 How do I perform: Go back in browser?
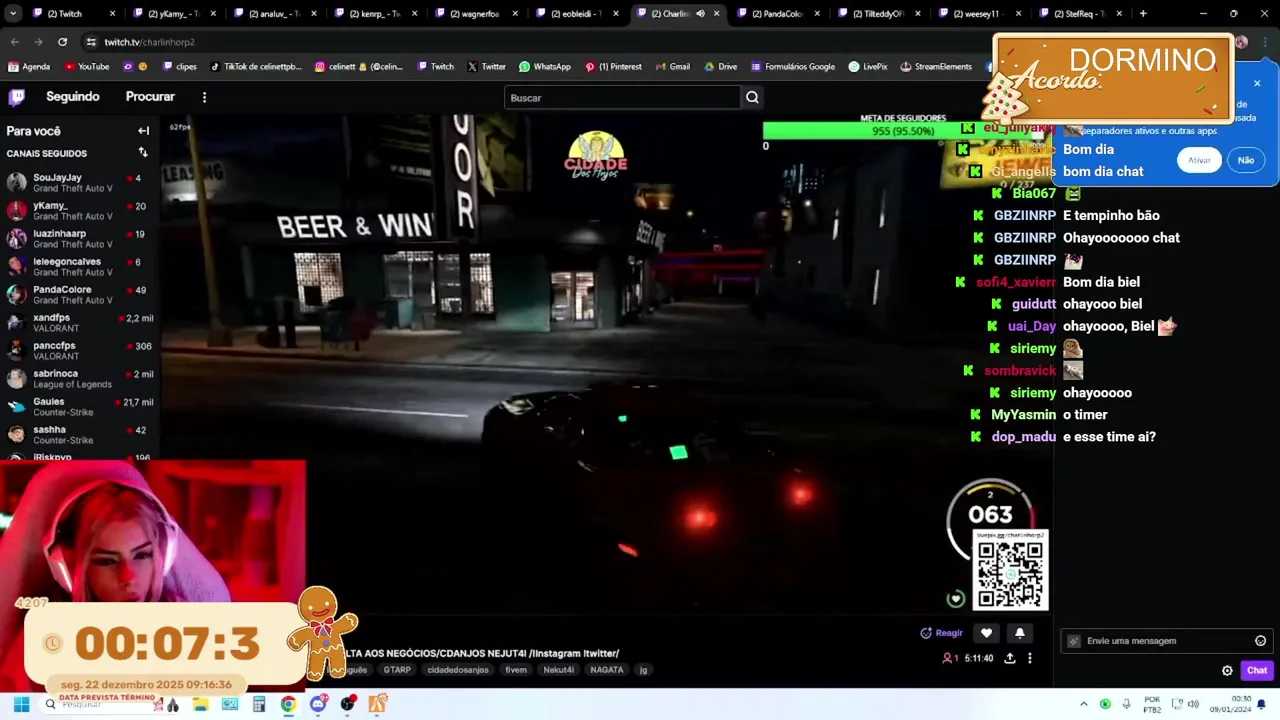tap(15, 42)
